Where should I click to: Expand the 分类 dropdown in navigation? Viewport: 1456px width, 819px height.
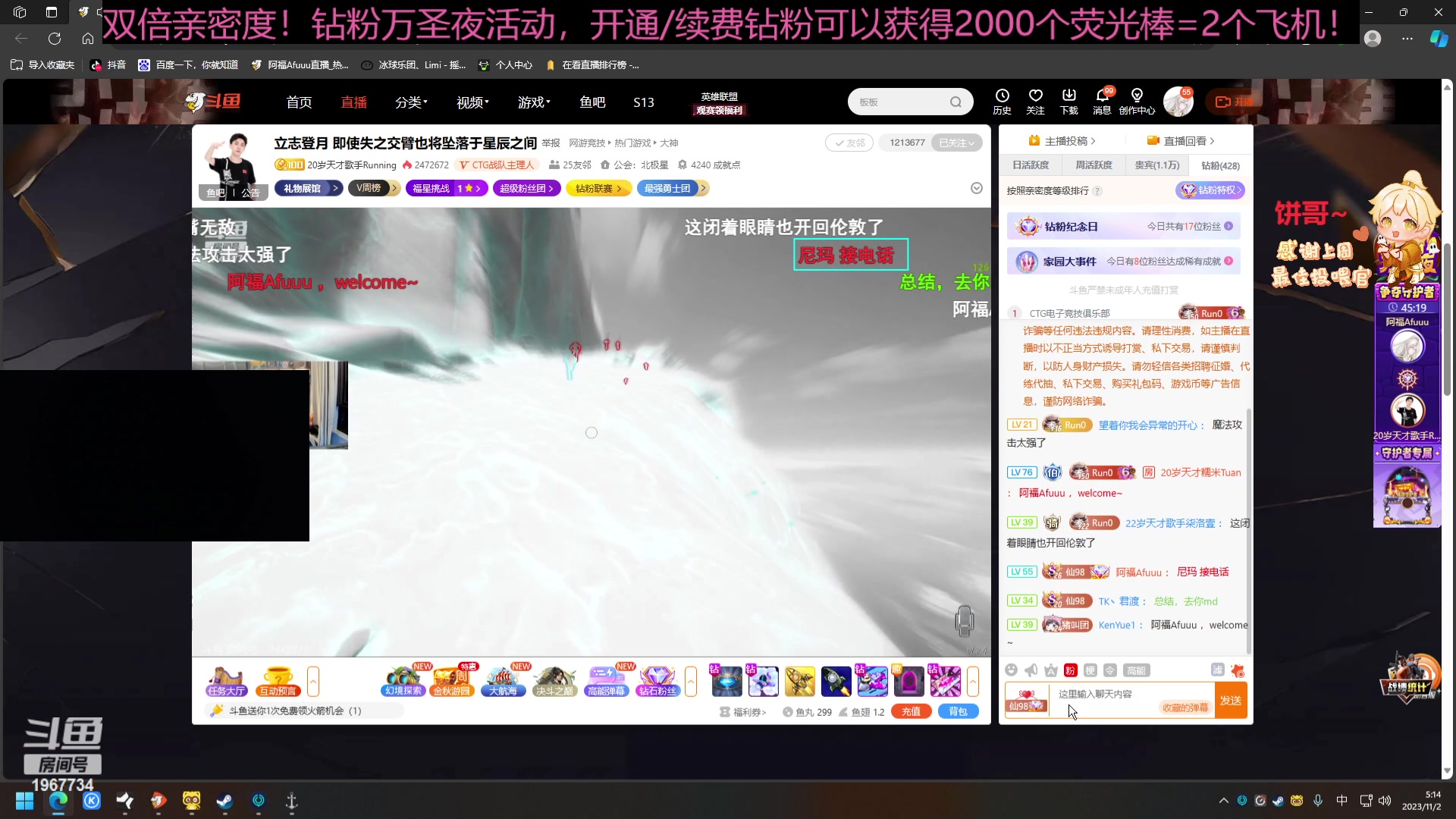(411, 102)
